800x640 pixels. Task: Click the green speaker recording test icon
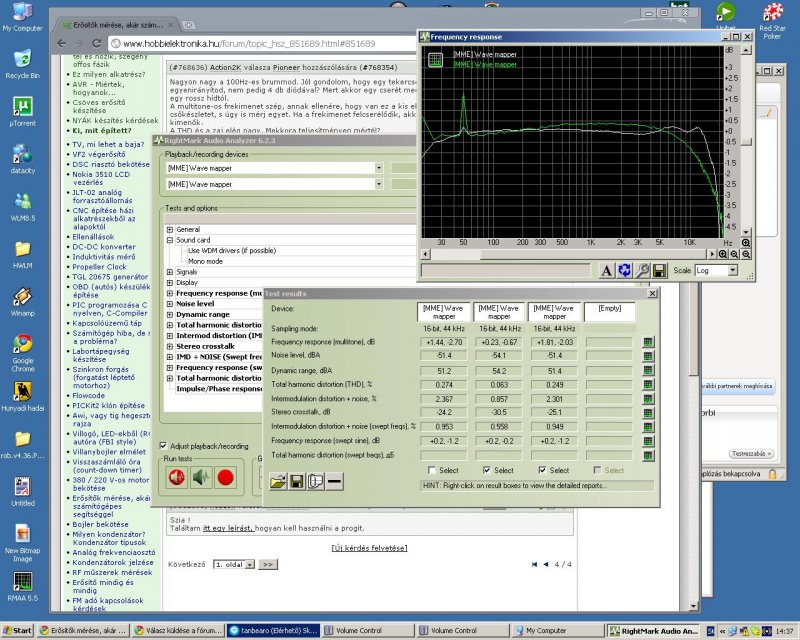tap(201, 478)
